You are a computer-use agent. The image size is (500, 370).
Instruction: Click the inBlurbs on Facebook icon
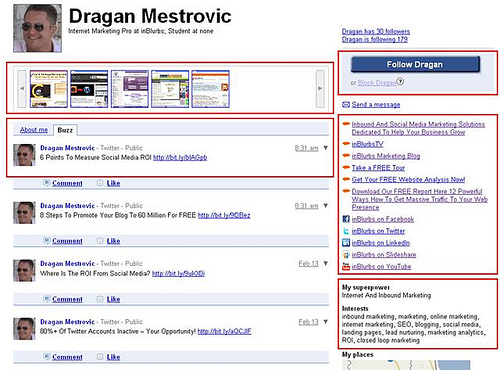(x=346, y=219)
